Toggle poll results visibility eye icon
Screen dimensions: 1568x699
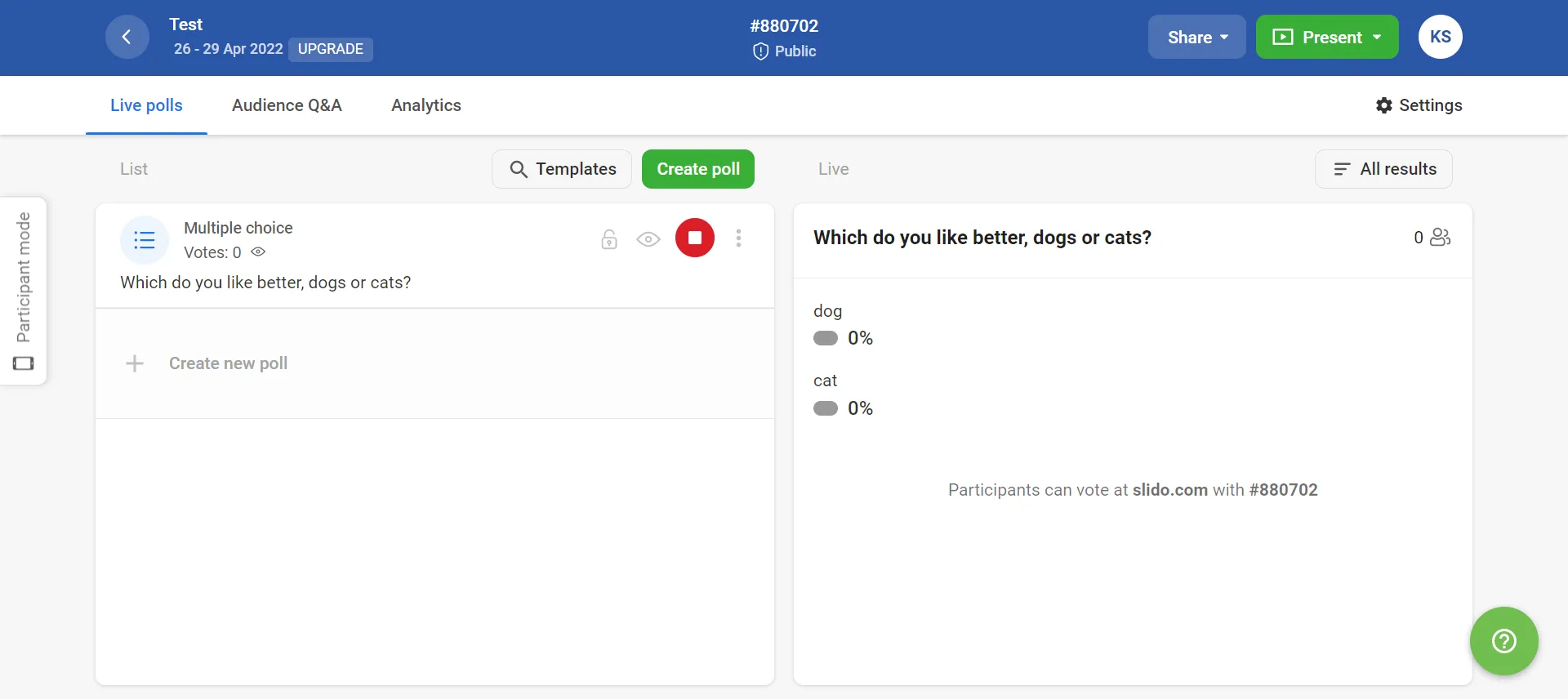point(648,239)
